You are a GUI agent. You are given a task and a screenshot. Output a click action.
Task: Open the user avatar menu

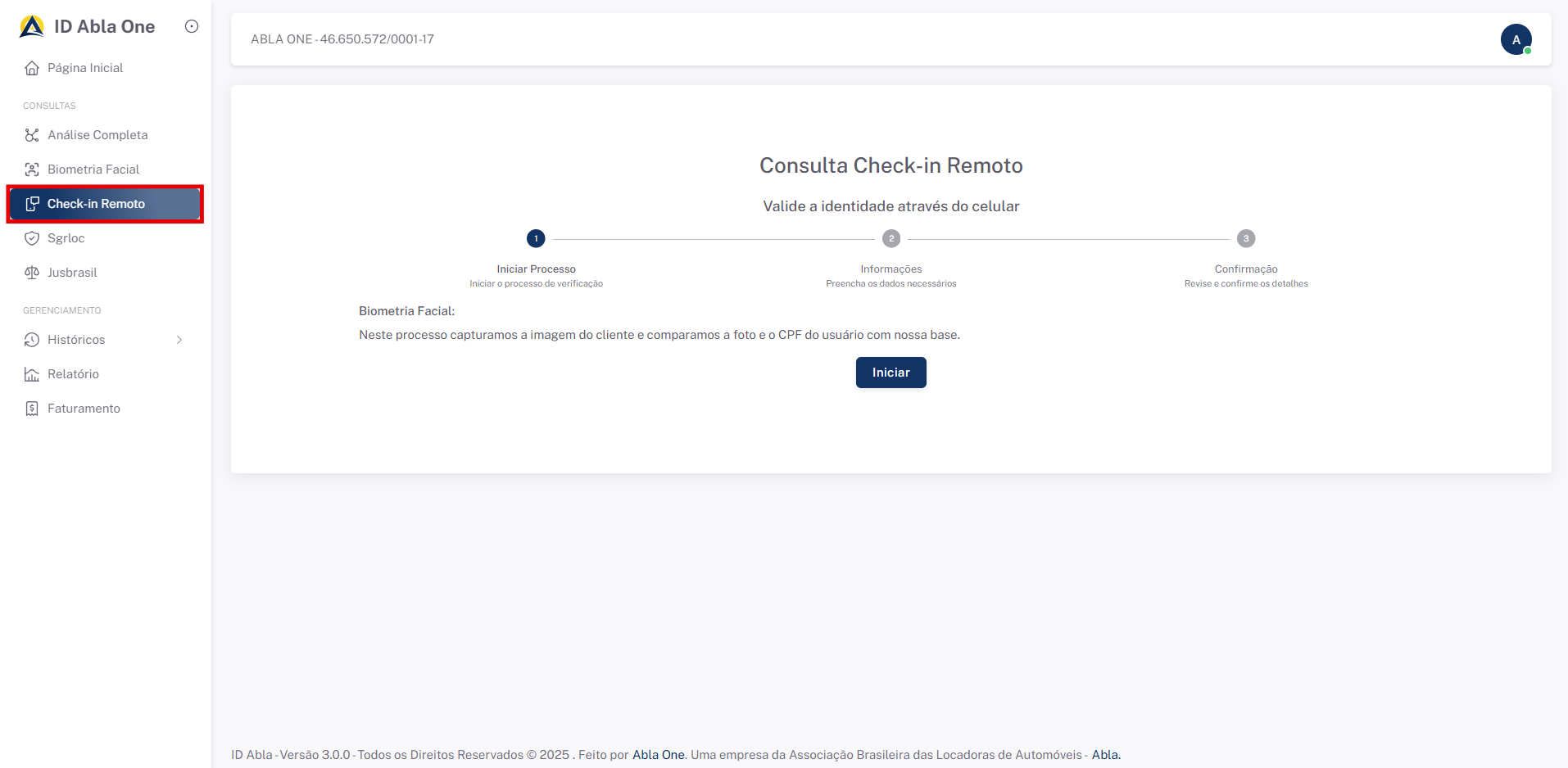click(1516, 38)
